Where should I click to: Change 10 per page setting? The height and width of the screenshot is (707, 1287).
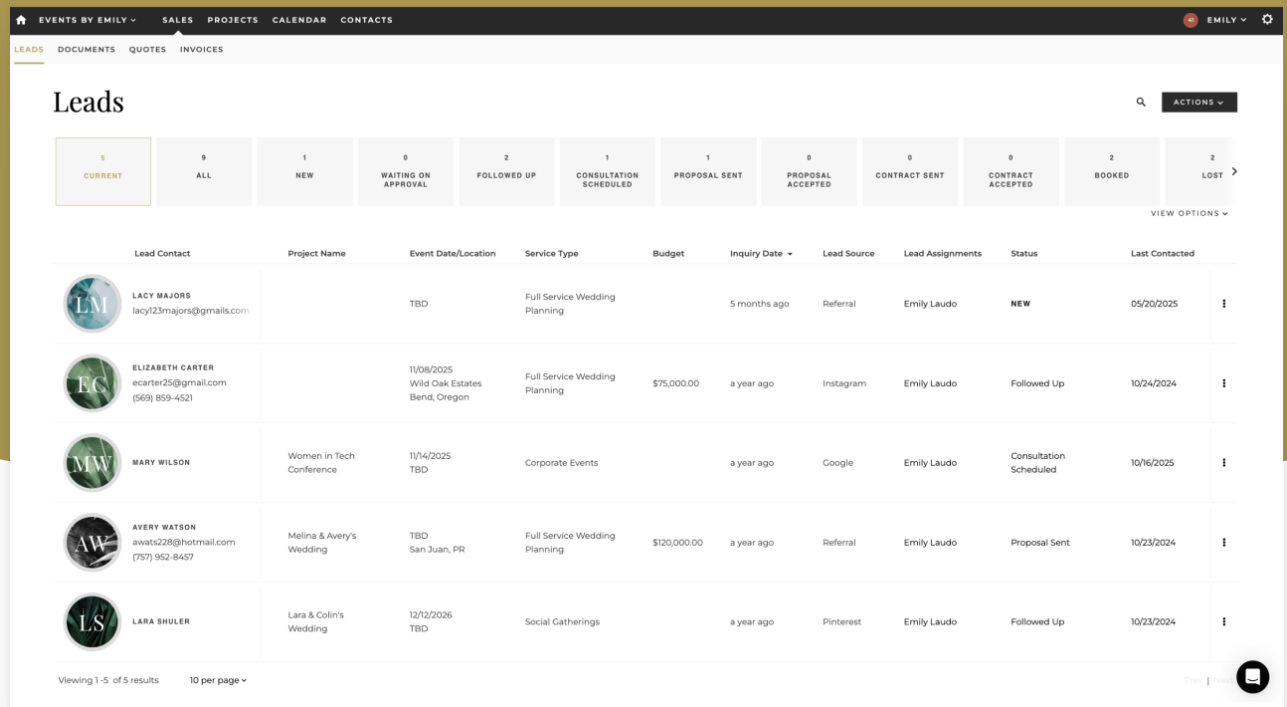click(x=218, y=680)
